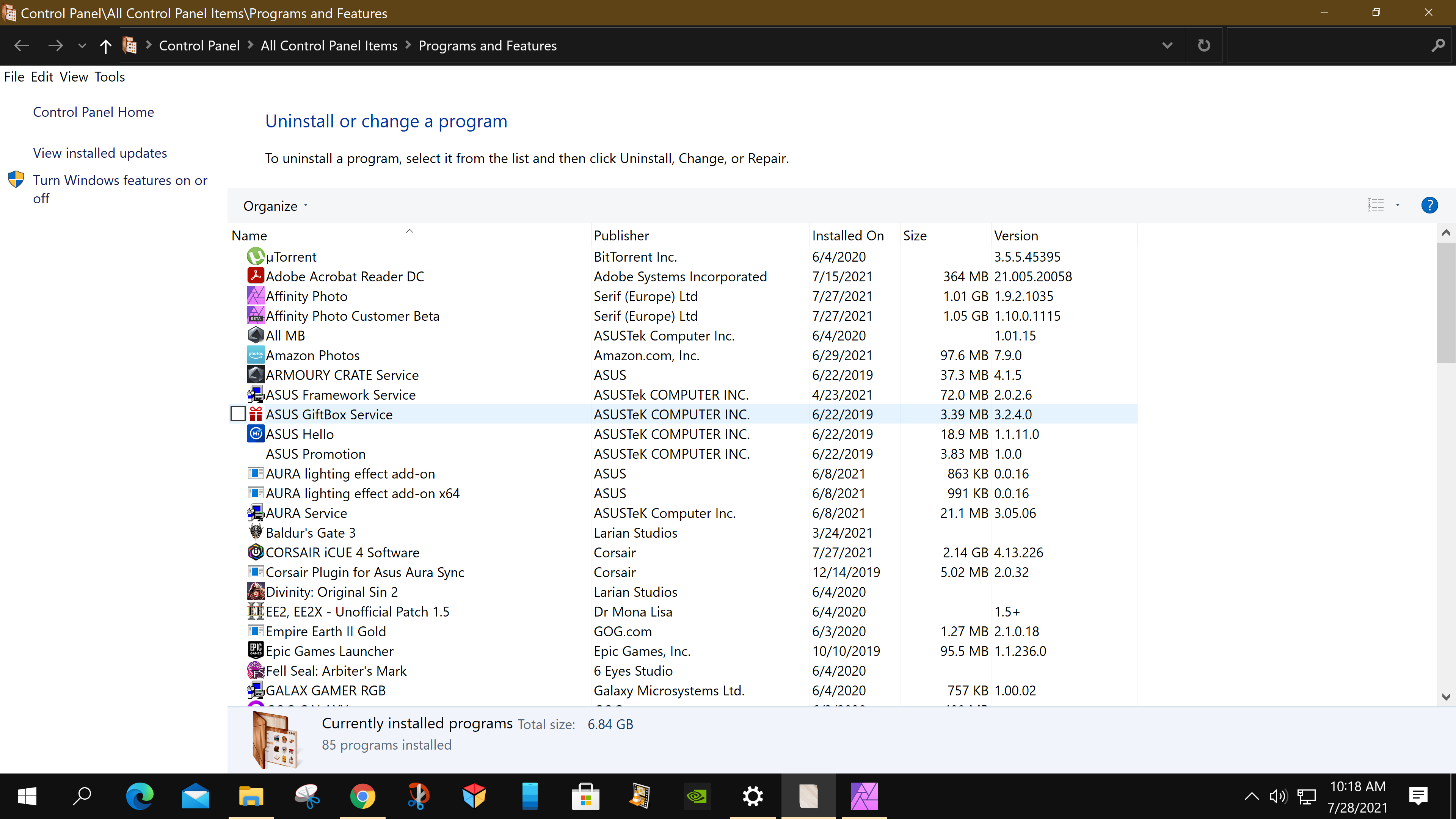
Task: Go back using the back arrow
Action: click(x=21, y=45)
